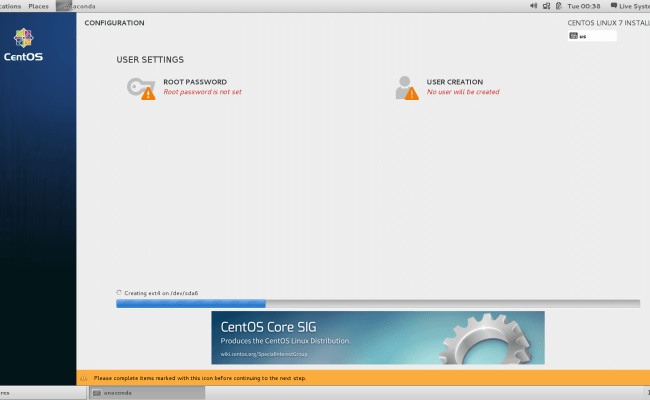Click the CentOS Core SIG banner

(378, 338)
